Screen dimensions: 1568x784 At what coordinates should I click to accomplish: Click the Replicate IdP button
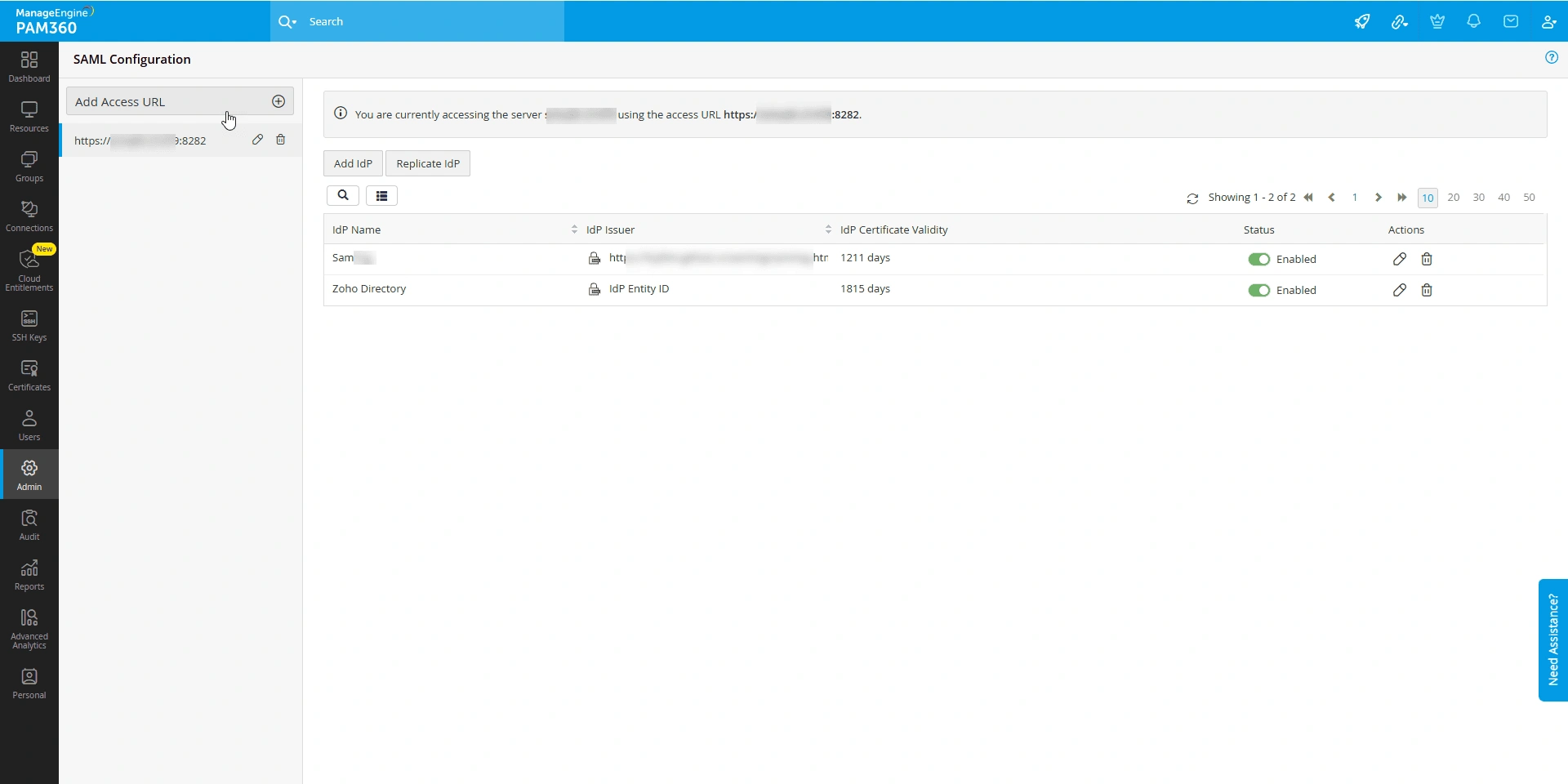click(428, 163)
